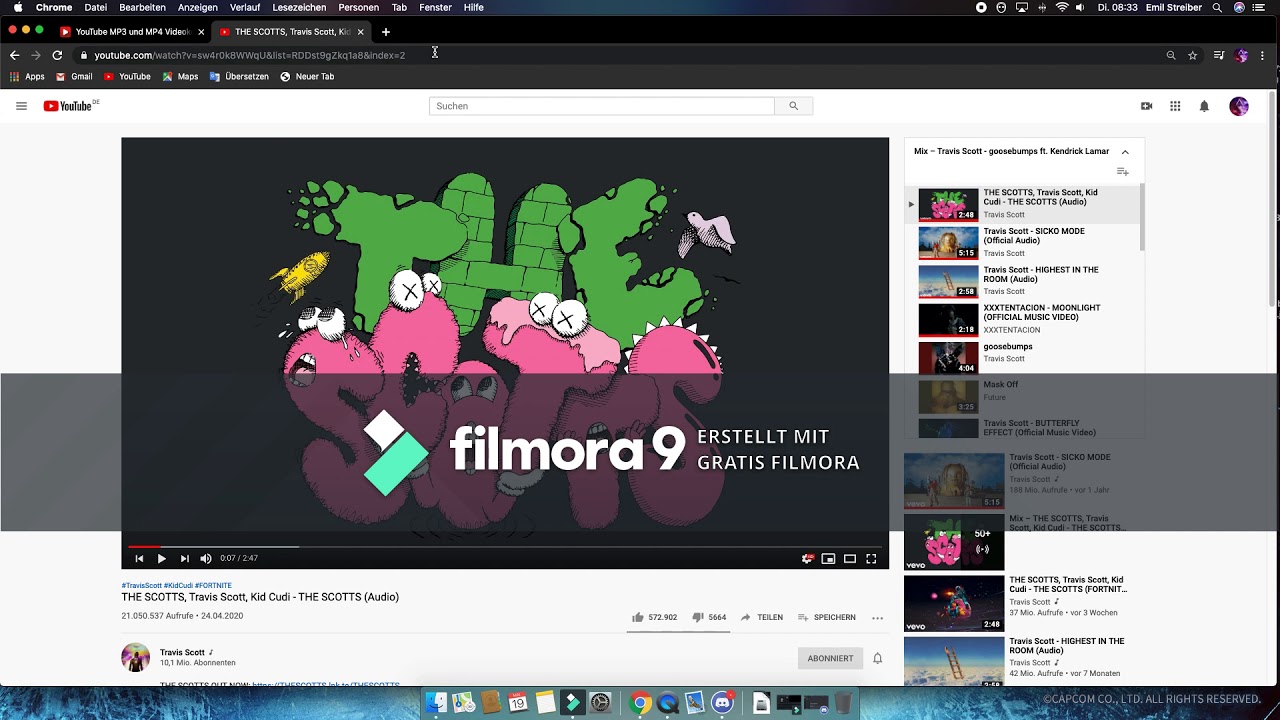This screenshot has height=720, width=1280.
Task: Click the zoom magnifier icon in address bar
Action: [x=1171, y=55]
